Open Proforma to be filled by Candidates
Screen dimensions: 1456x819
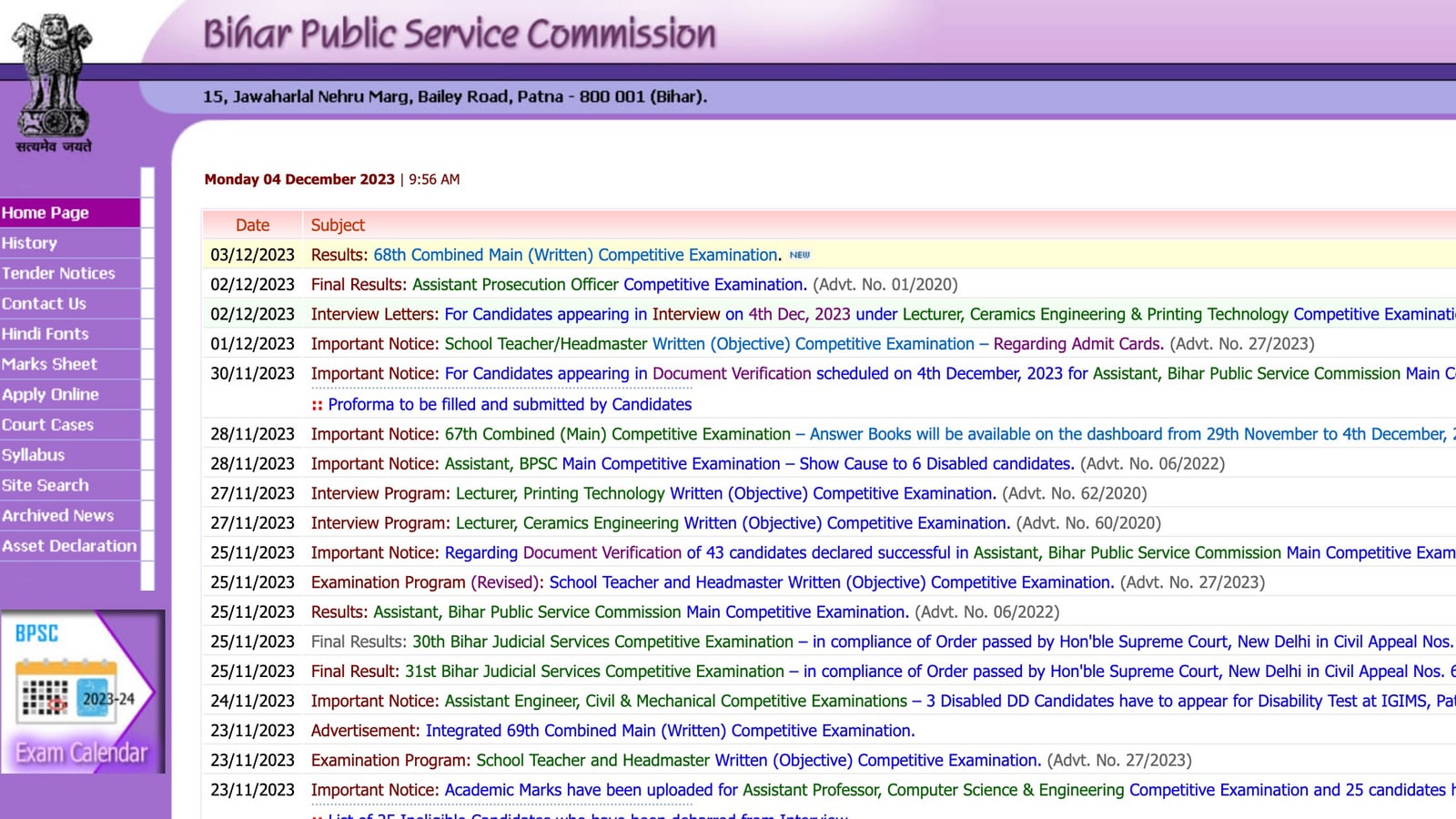click(510, 404)
